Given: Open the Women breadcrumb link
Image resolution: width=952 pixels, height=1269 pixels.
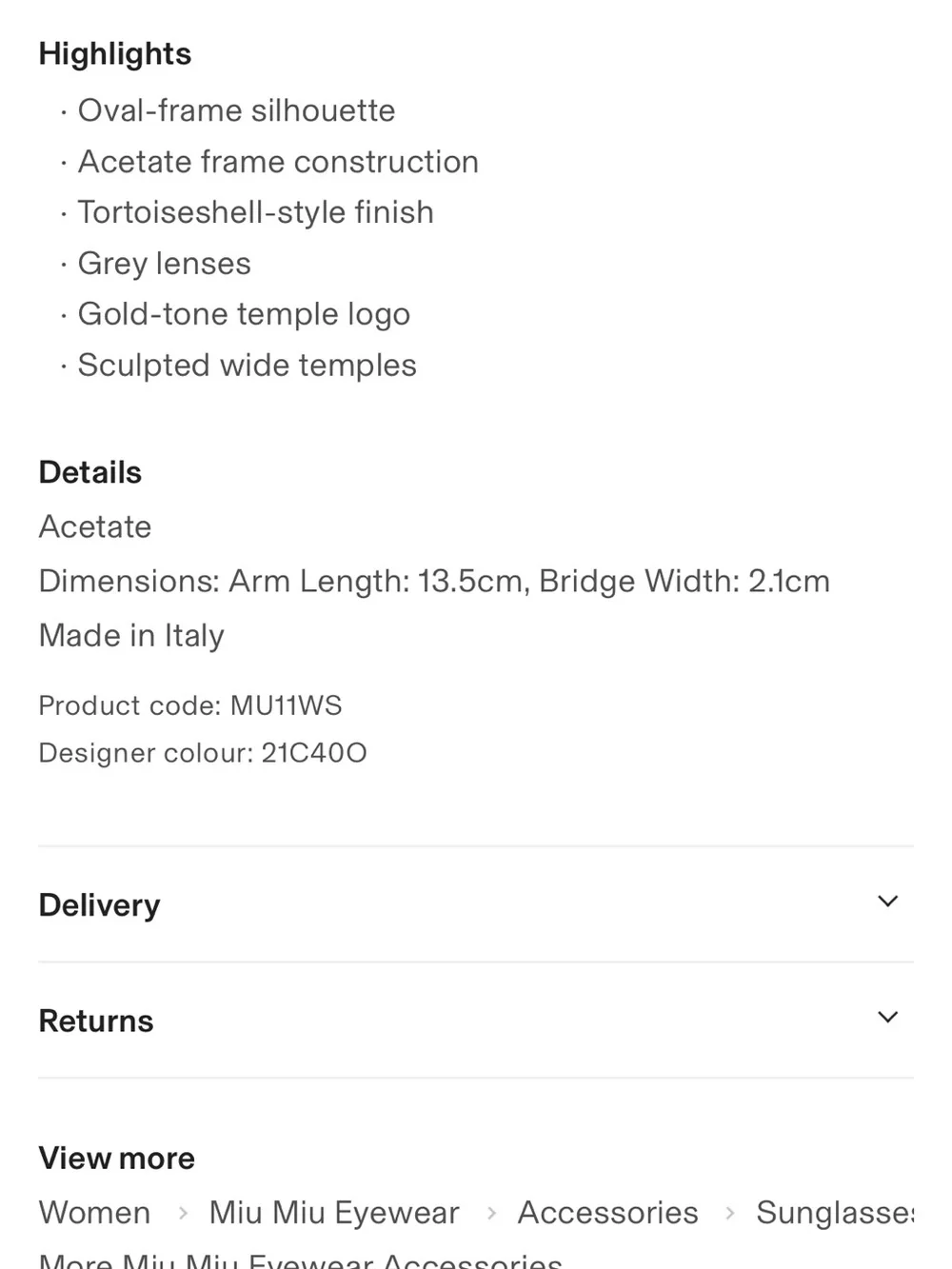Looking at the screenshot, I should (x=94, y=1213).
